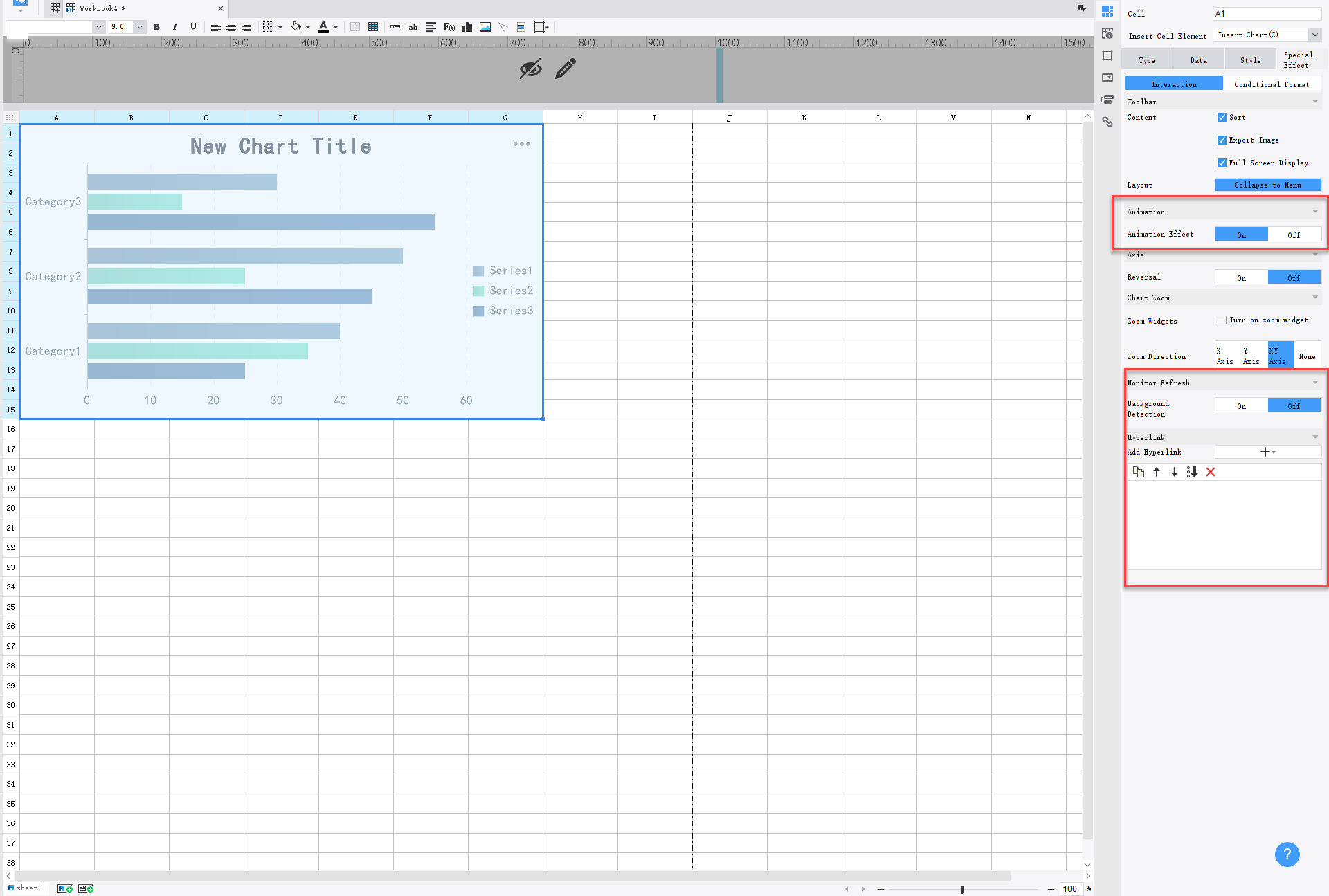
Task: Click the move up arrow icon
Action: point(1157,472)
